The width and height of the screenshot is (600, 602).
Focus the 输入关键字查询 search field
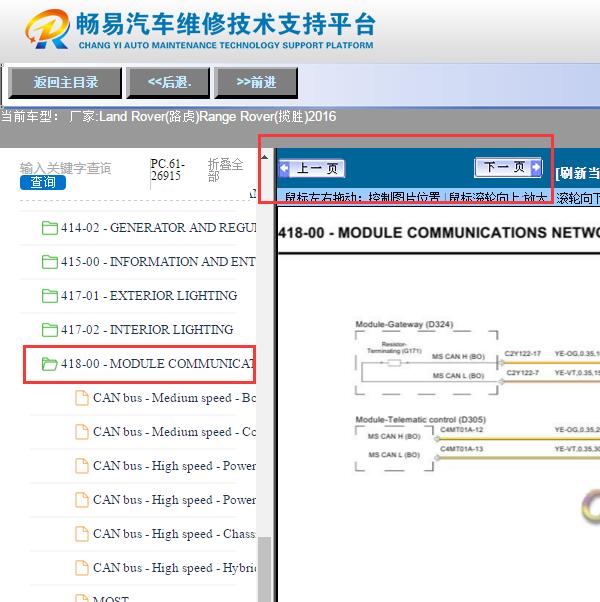65,168
